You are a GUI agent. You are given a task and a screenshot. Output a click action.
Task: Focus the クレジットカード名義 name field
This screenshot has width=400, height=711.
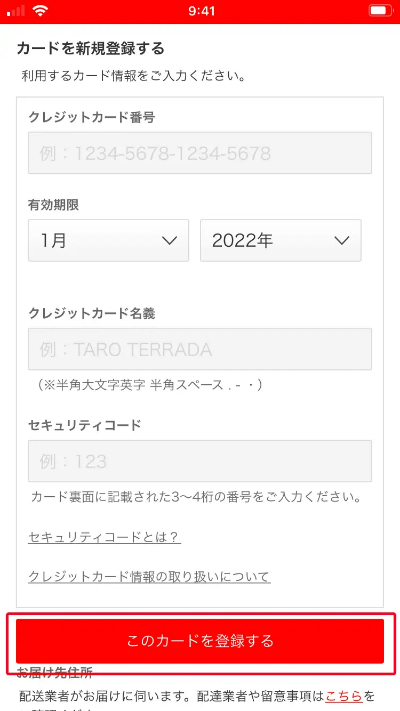pos(200,349)
